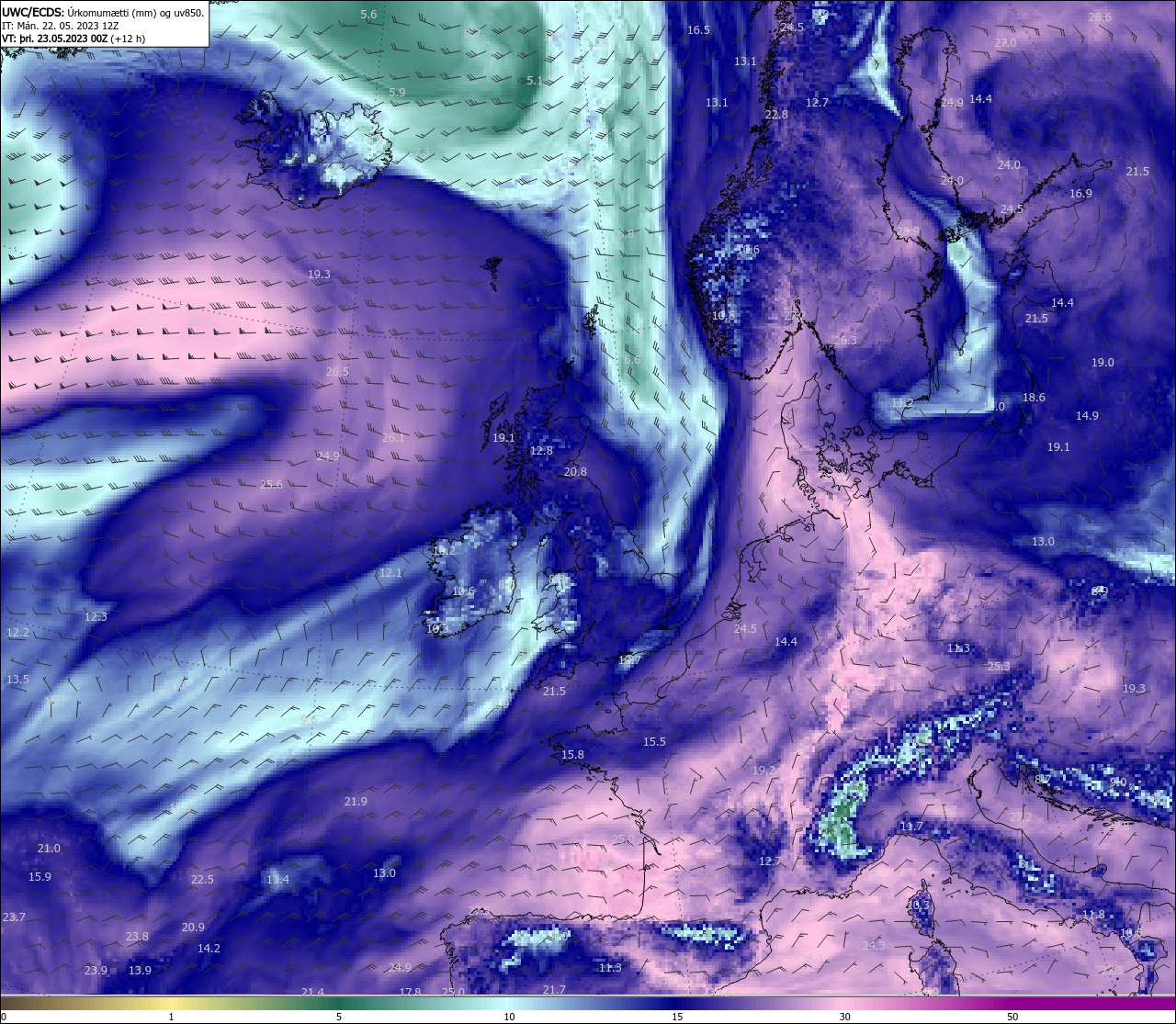Screen dimensions: 1176x1024
Task: Click the map value '5.1'
Action: point(535,81)
